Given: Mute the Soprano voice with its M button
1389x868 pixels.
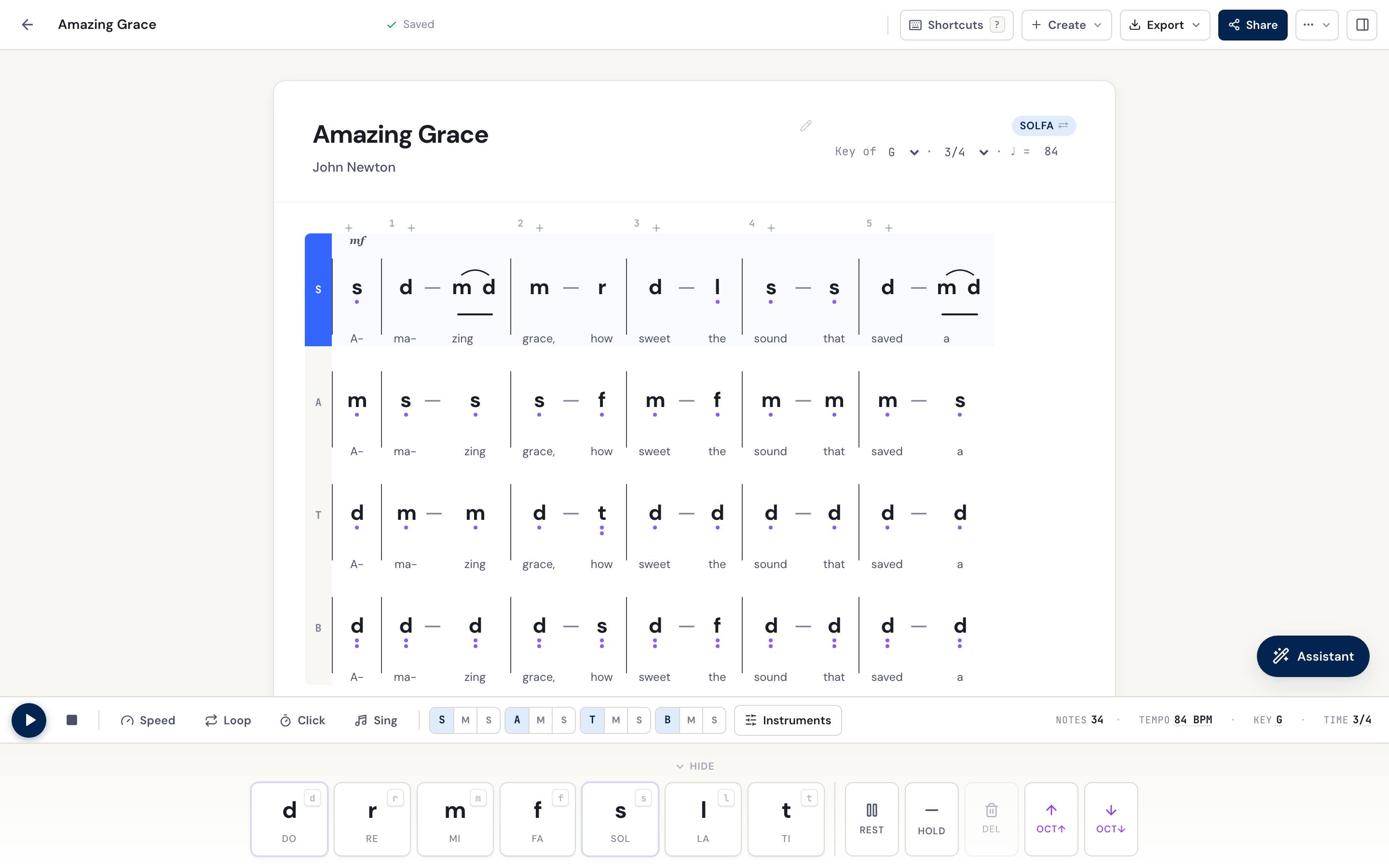Looking at the screenshot, I should tap(465, 720).
